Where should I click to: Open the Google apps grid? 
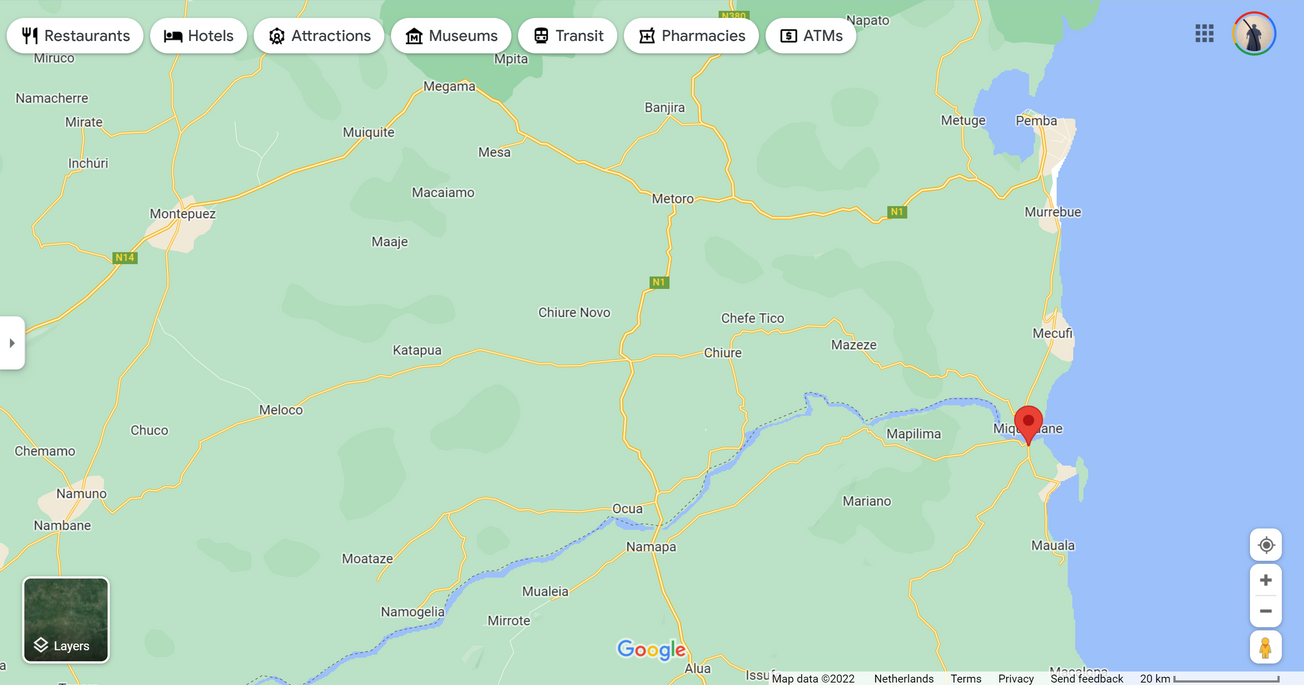pyautogui.click(x=1204, y=34)
